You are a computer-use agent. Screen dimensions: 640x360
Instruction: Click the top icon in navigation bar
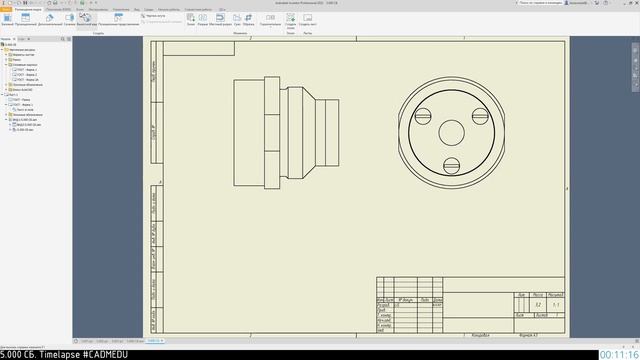click(x=636, y=49)
